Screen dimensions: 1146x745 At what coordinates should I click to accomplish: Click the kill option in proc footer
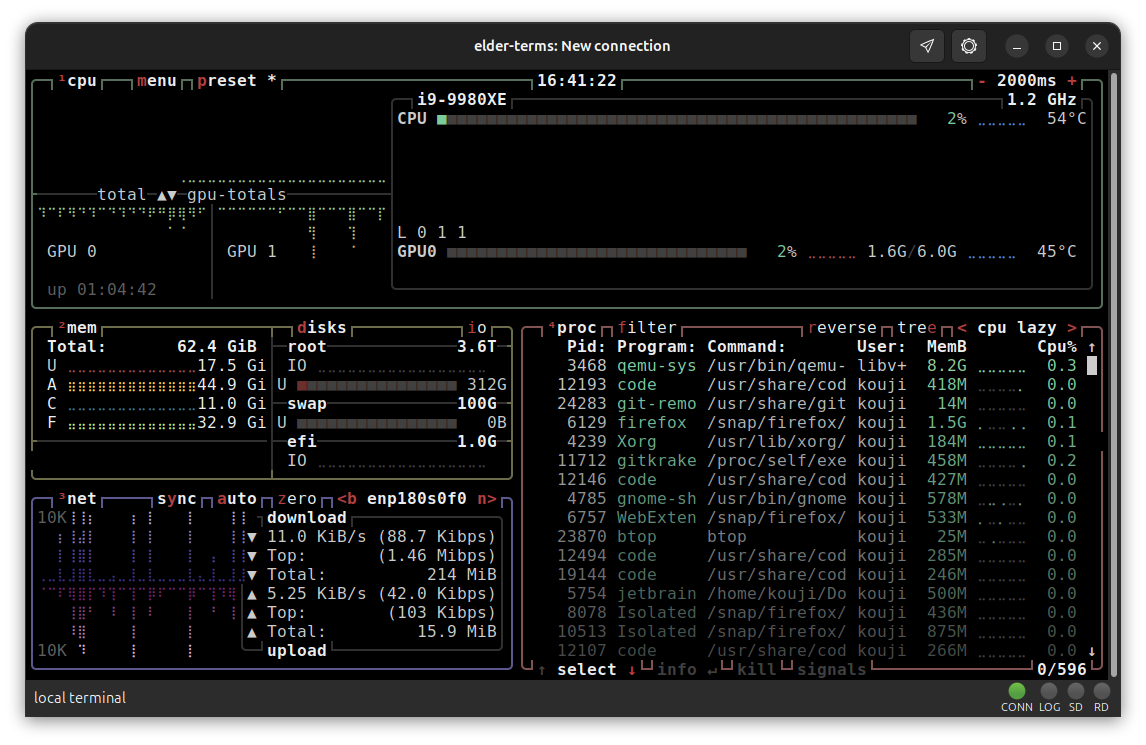756,670
